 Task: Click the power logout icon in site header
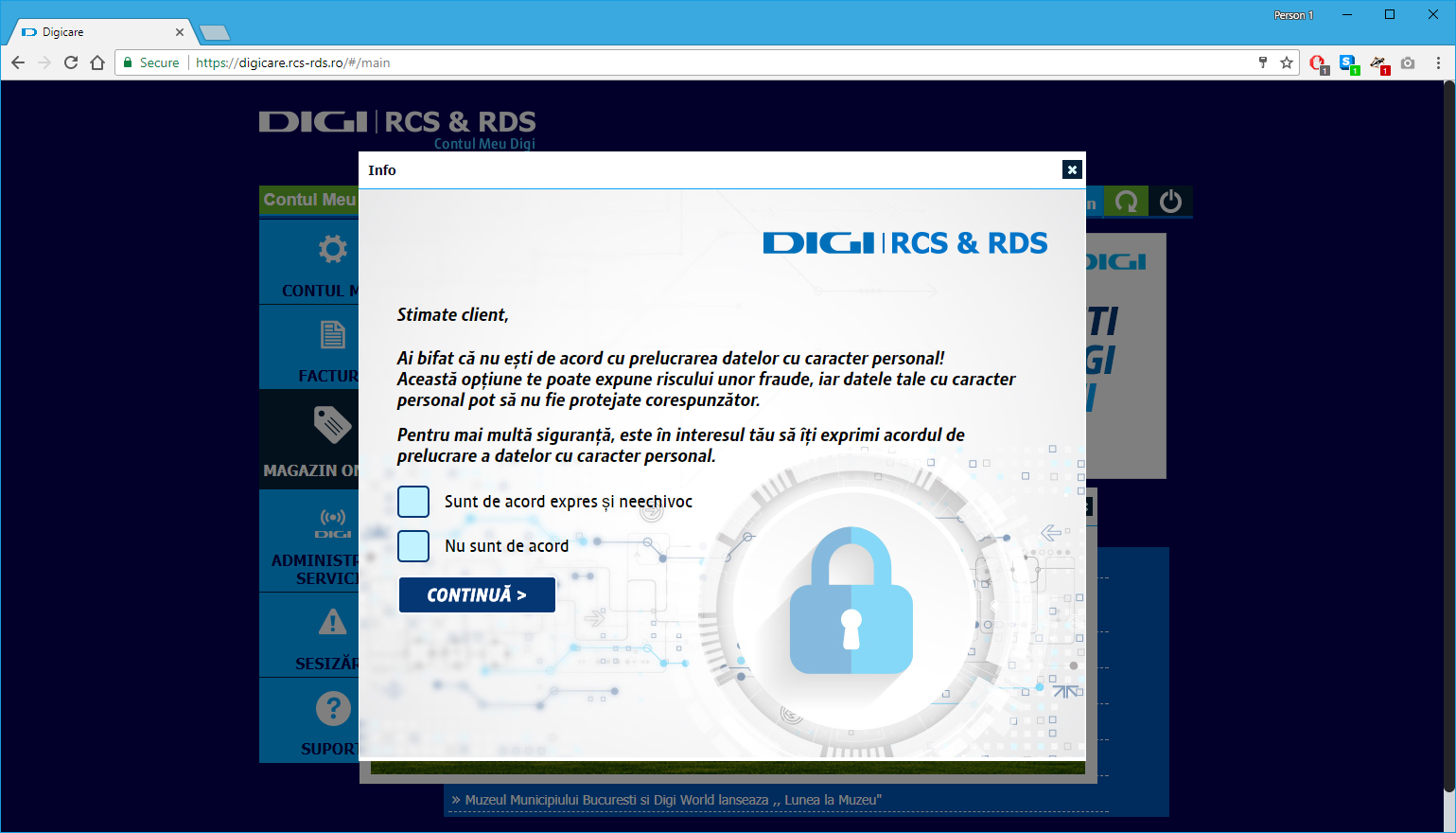(1170, 202)
